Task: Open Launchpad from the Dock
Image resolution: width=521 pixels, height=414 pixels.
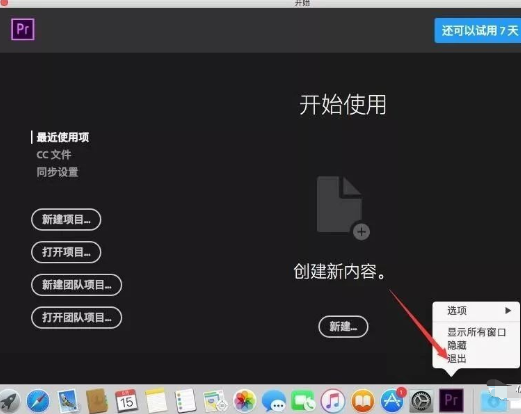Action: click(x=9, y=401)
